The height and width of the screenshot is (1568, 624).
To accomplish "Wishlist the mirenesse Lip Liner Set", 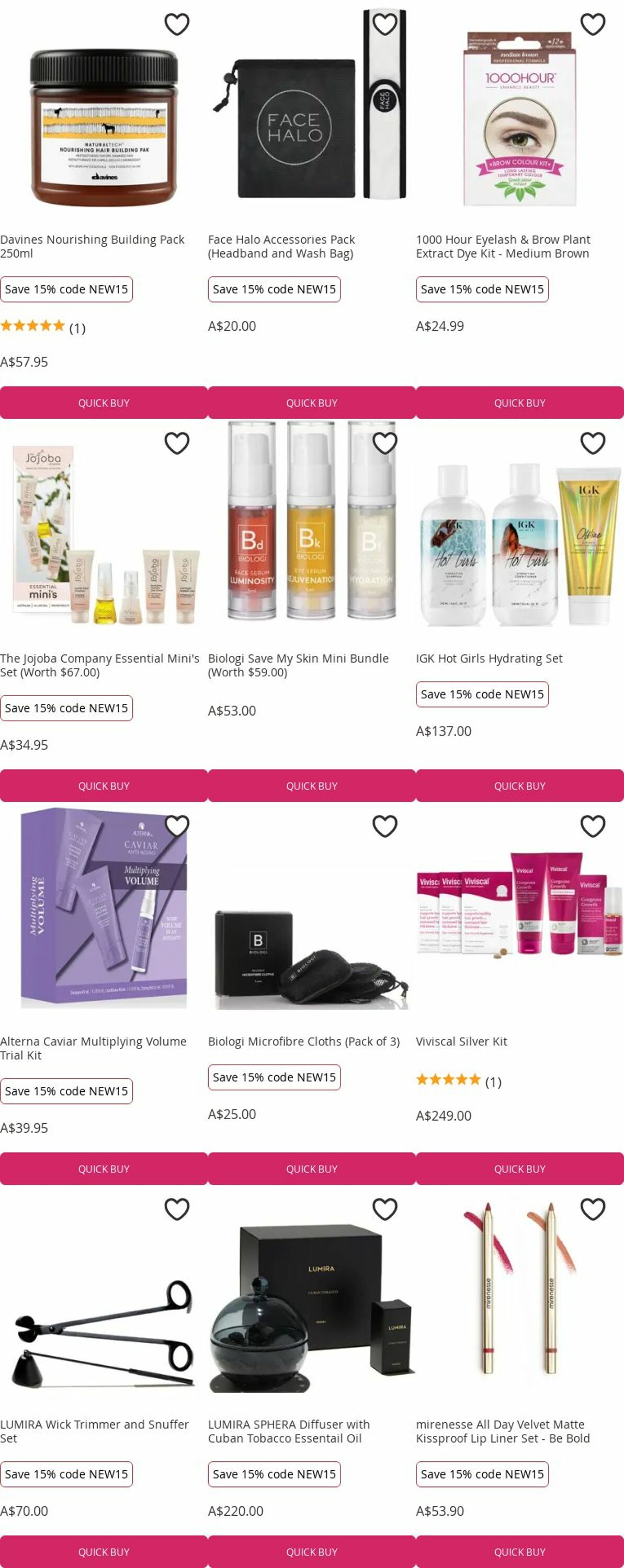I will [x=592, y=1209].
